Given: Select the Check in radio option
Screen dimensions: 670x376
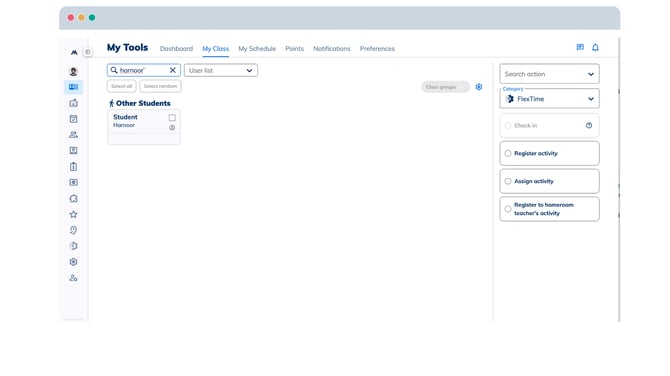Looking at the screenshot, I should click(x=508, y=126).
